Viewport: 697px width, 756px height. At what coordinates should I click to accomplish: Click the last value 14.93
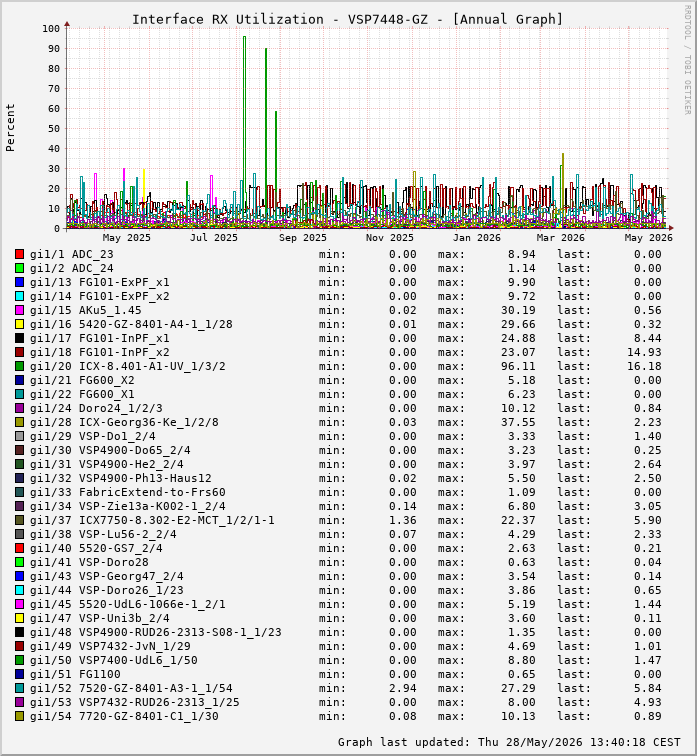point(644,352)
